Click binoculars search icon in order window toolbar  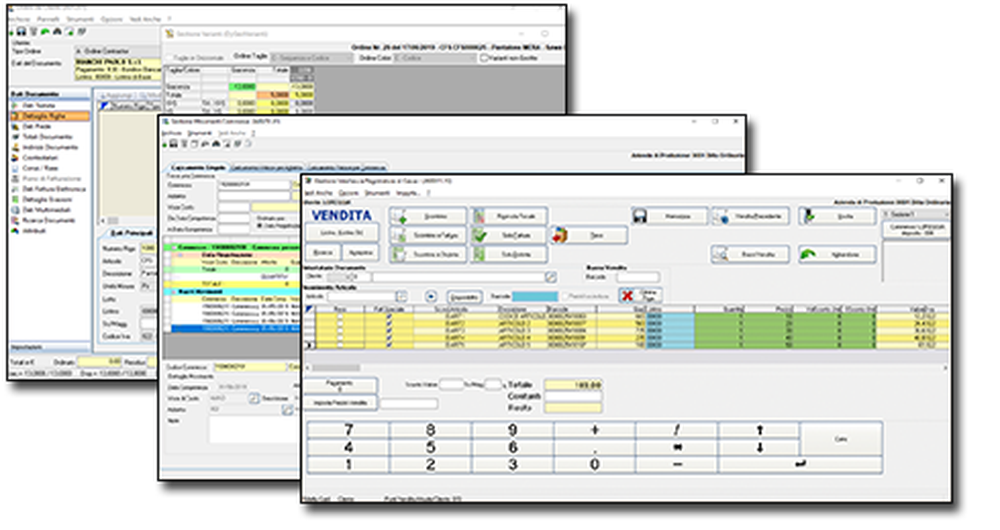pos(57,31)
